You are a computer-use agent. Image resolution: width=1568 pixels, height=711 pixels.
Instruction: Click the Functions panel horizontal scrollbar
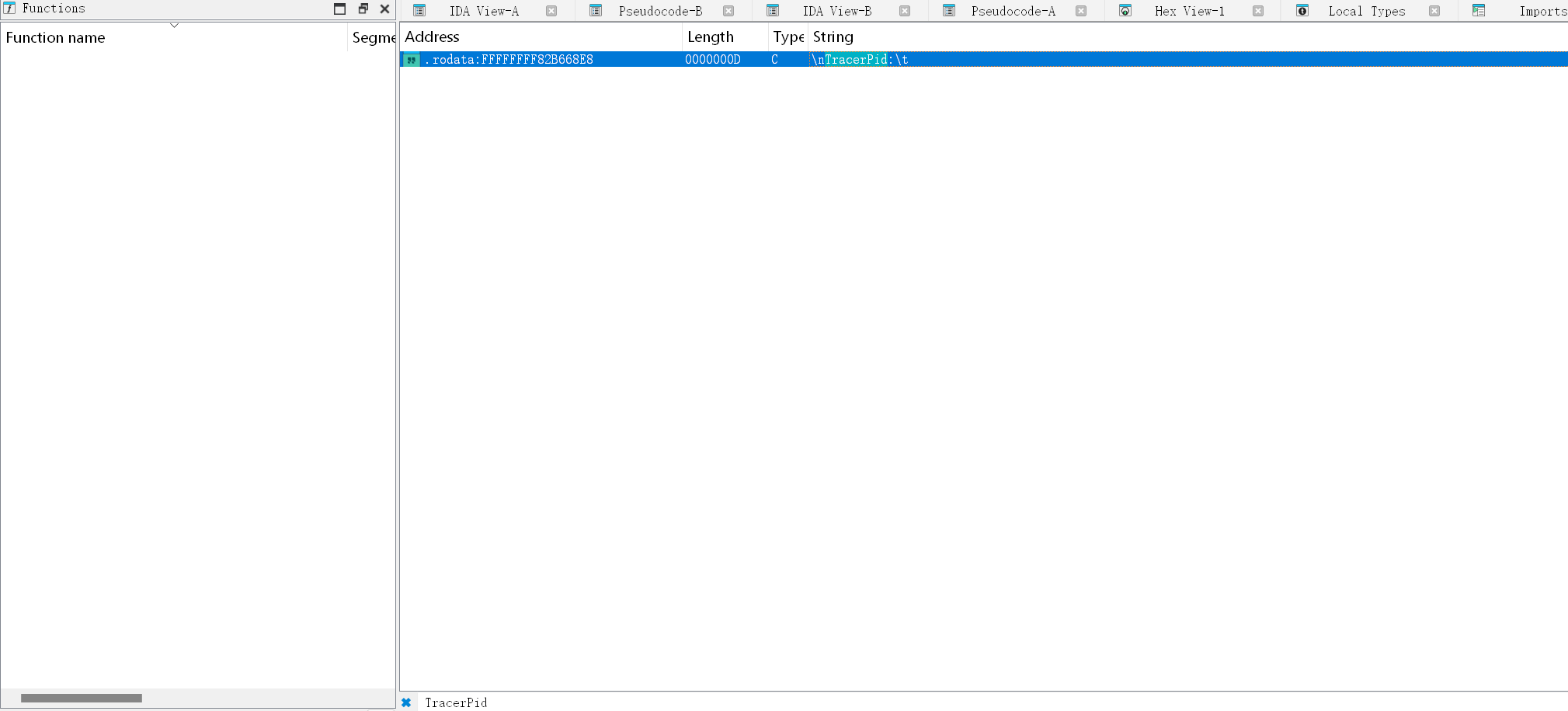[x=82, y=698]
